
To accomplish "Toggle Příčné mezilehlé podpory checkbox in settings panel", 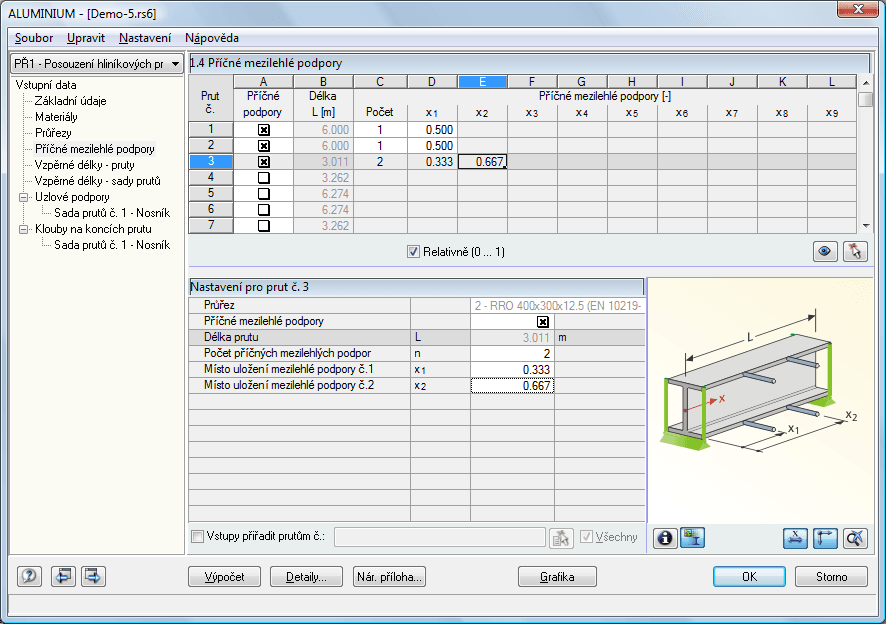I will (x=542, y=322).
